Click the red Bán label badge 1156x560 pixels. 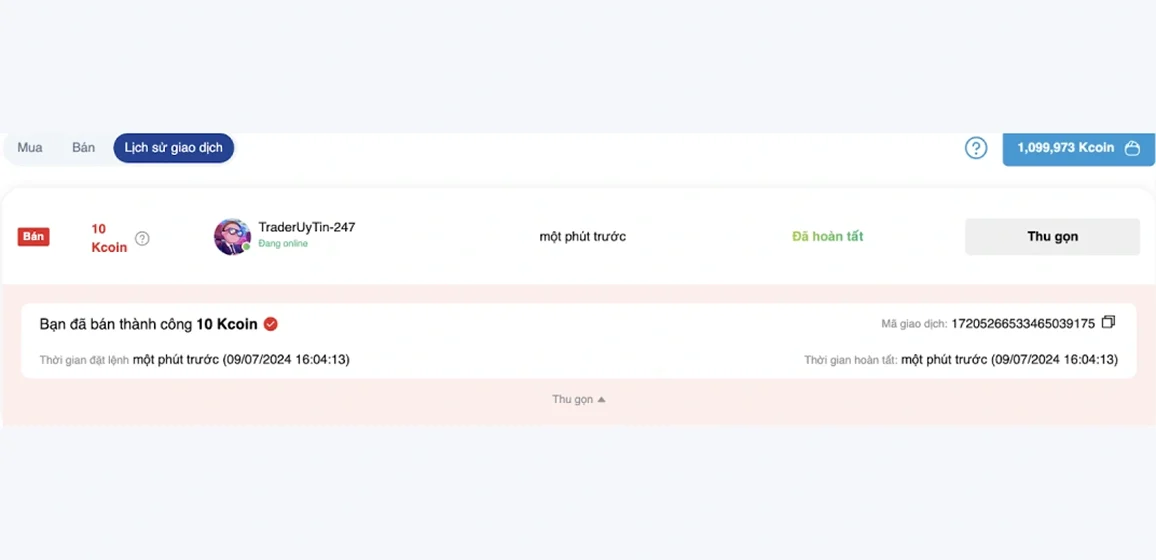coord(33,237)
